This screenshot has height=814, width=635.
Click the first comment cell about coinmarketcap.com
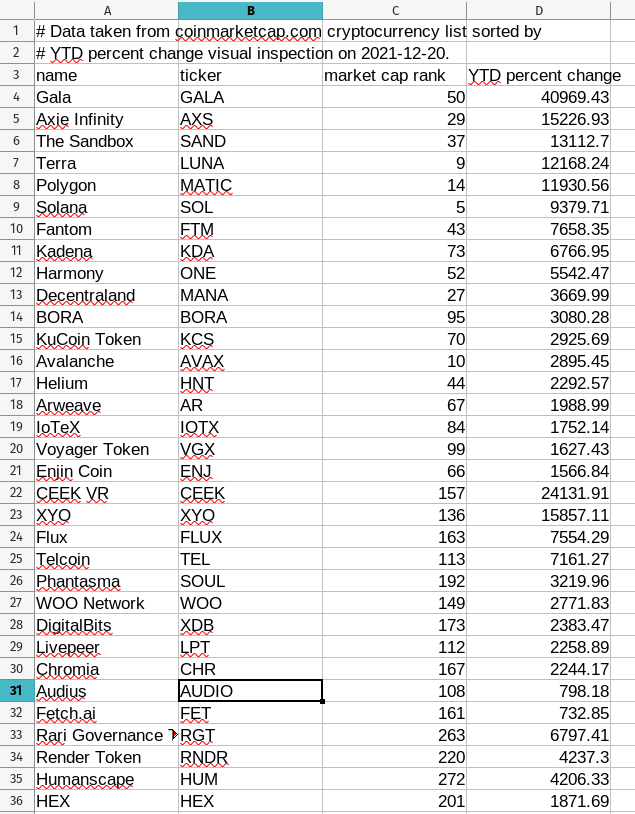[x=106, y=31]
